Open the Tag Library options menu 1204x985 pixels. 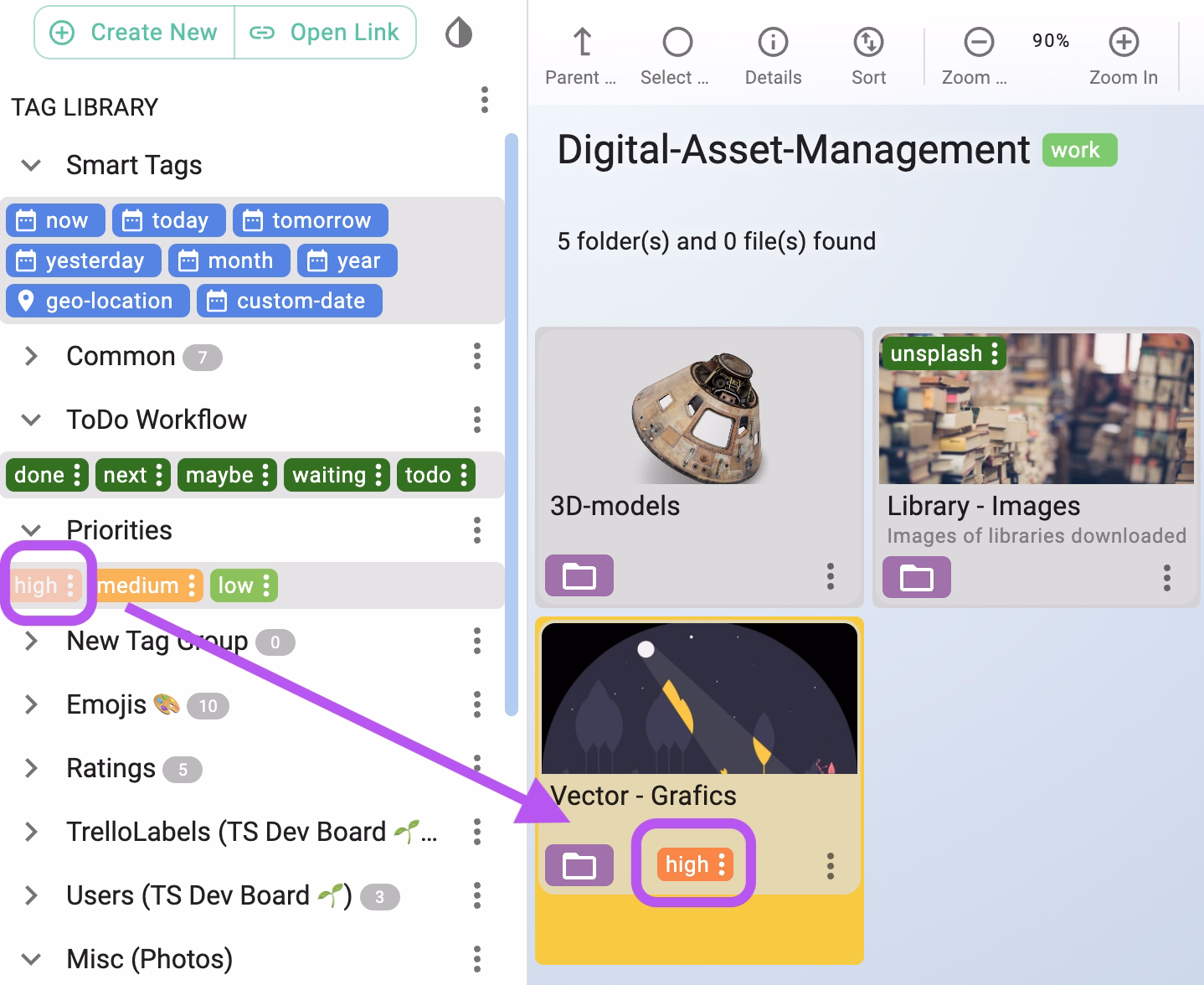484,101
